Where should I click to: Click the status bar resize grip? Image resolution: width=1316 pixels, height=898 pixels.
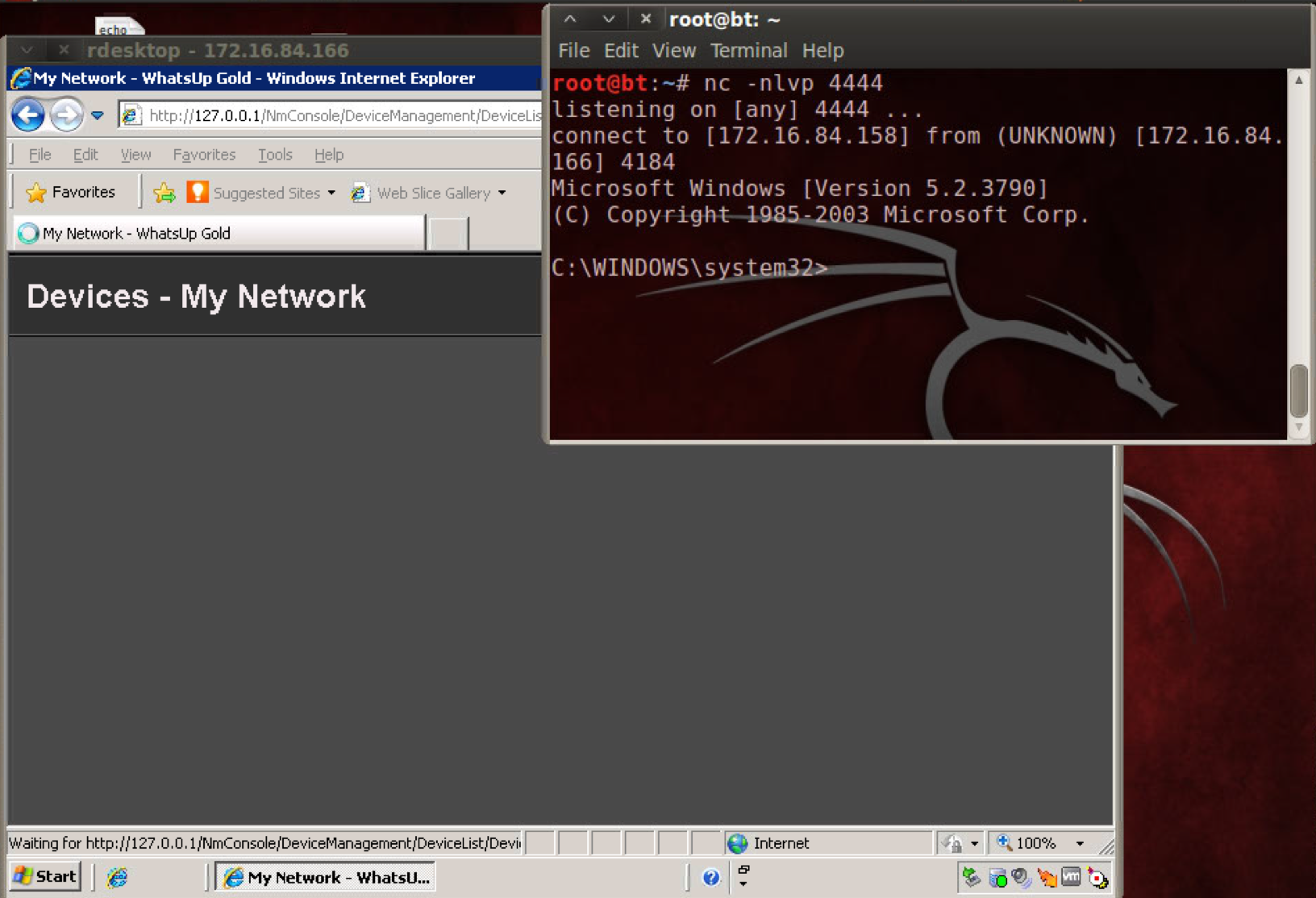tap(1106, 846)
